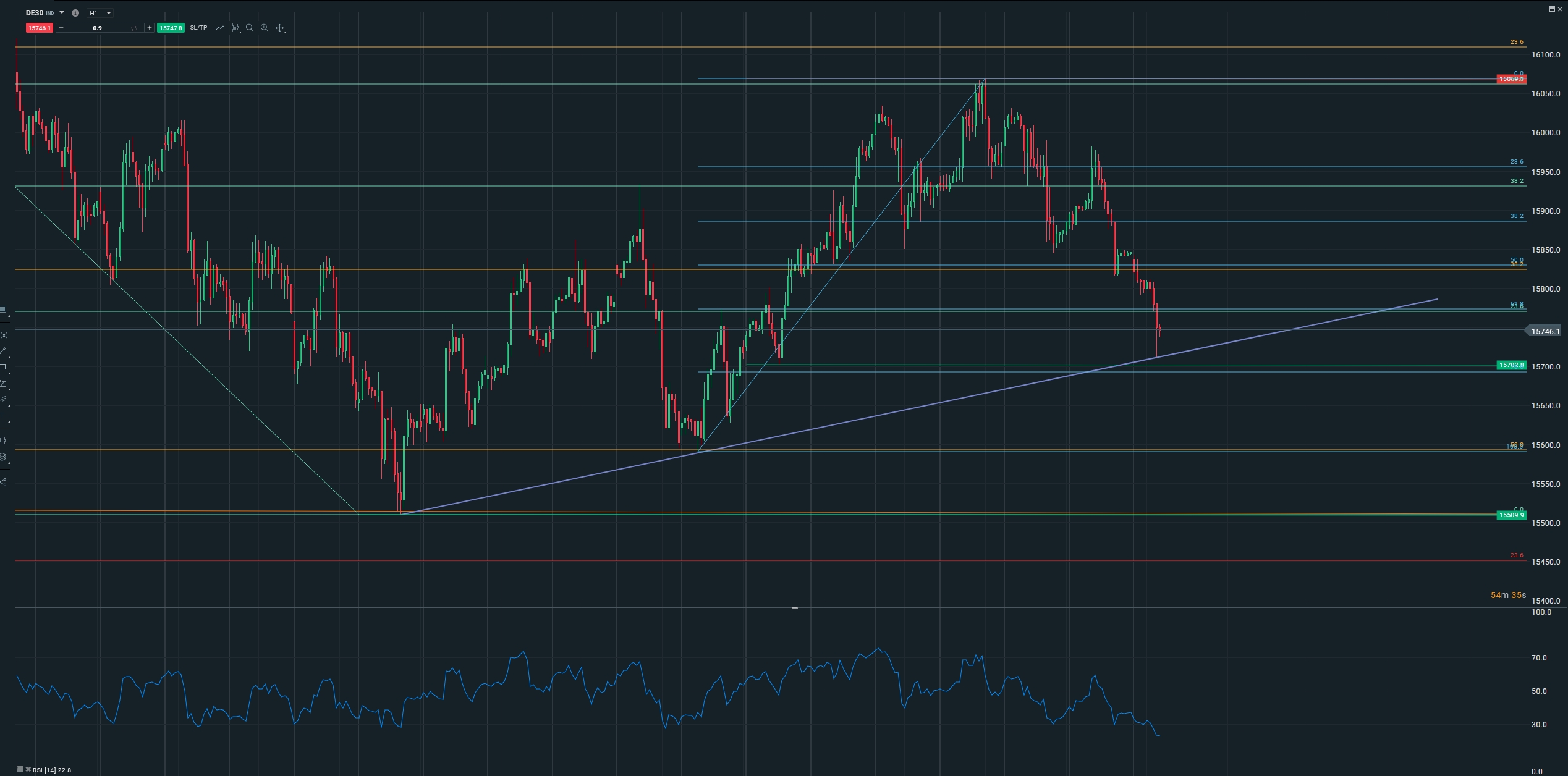Decrease the volume with the minus stepper
Screen dimensions: 1568x776
(x=61, y=28)
